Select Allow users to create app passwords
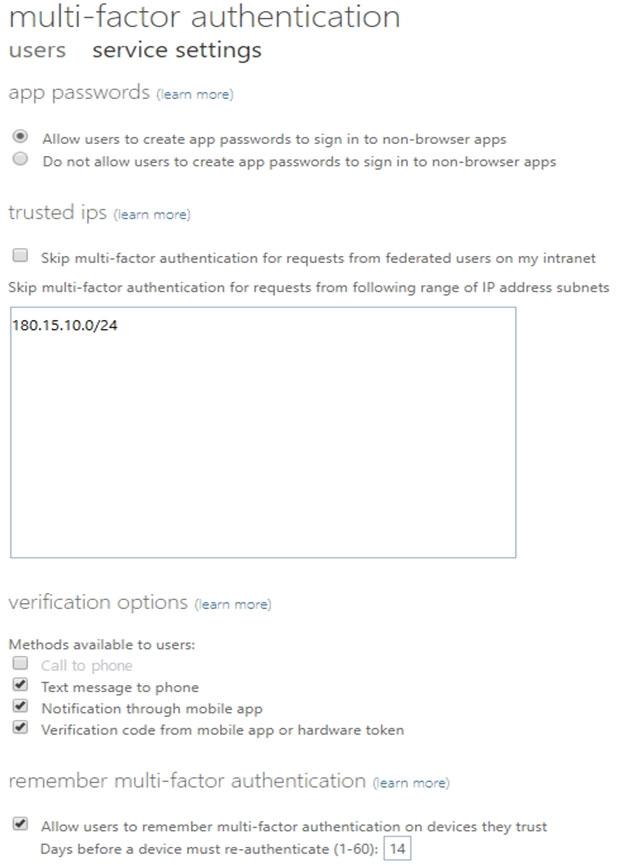Viewport: 619px width, 865px height. (x=20, y=138)
